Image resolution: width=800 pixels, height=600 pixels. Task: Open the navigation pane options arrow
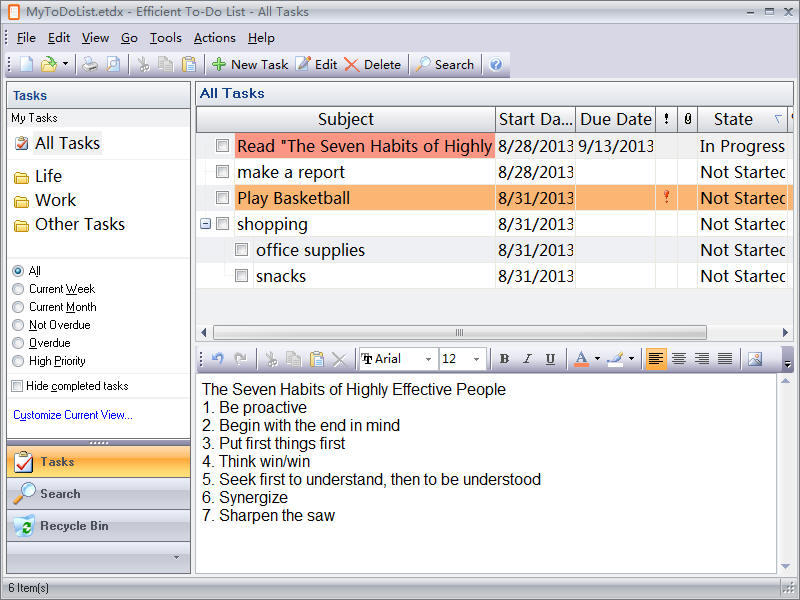coord(177,557)
